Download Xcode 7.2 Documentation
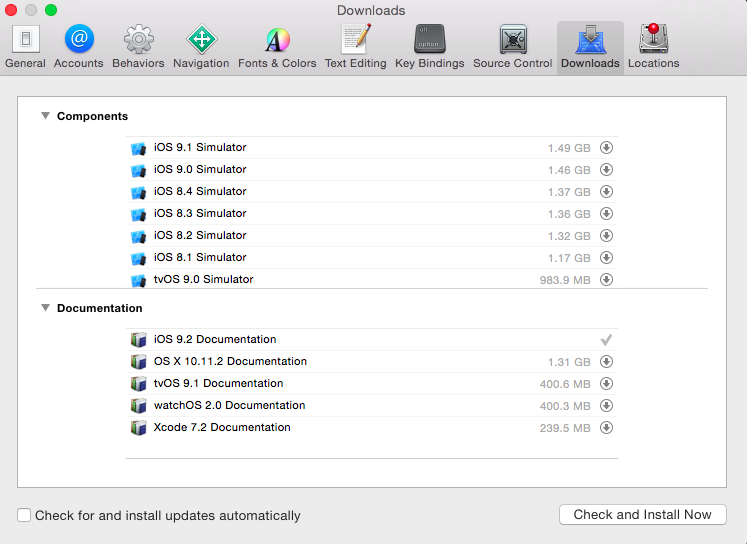 pos(606,427)
